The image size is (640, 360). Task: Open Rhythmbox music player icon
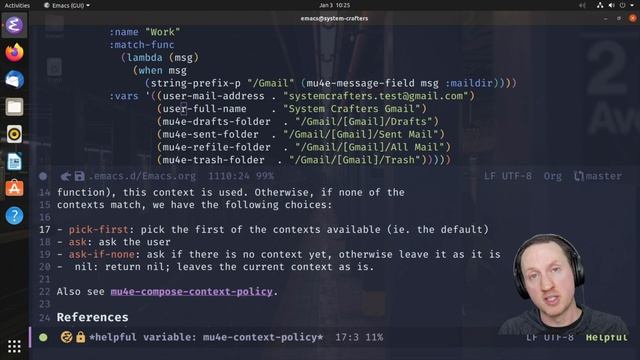coord(14,134)
